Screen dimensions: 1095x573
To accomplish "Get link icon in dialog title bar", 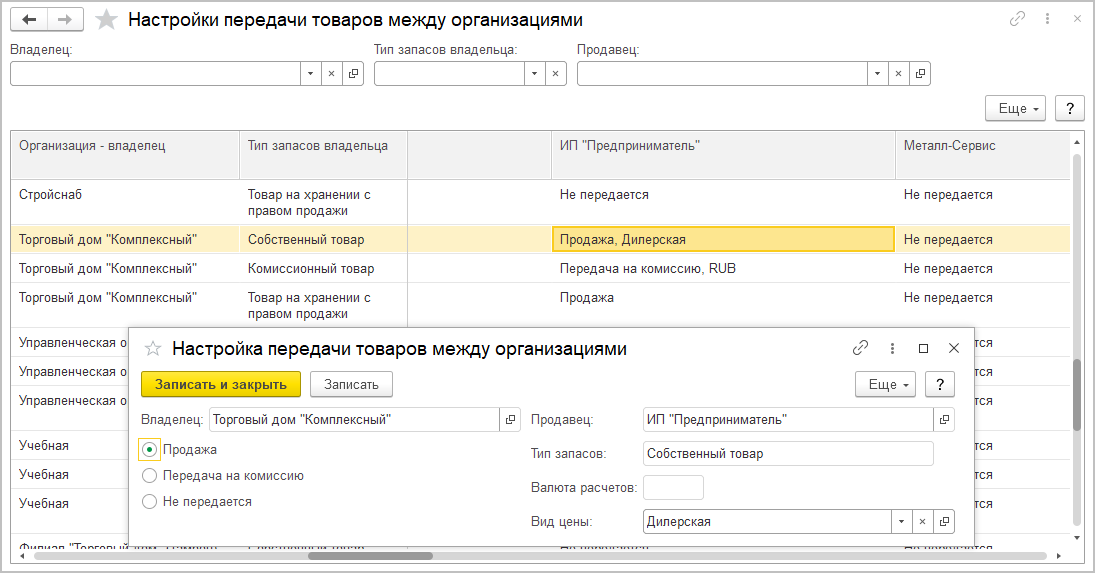I will 860,348.
